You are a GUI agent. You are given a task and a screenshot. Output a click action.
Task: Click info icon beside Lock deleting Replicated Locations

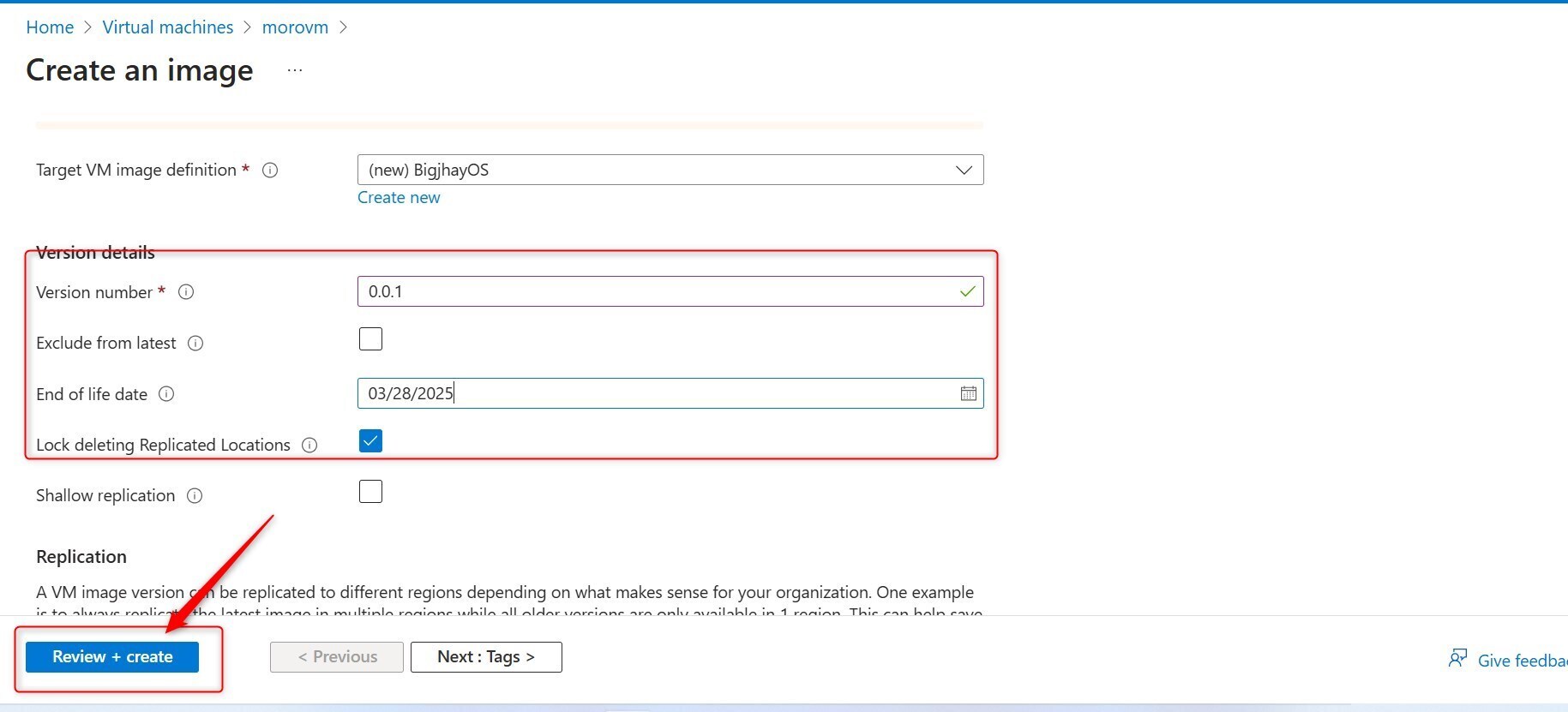click(x=309, y=446)
